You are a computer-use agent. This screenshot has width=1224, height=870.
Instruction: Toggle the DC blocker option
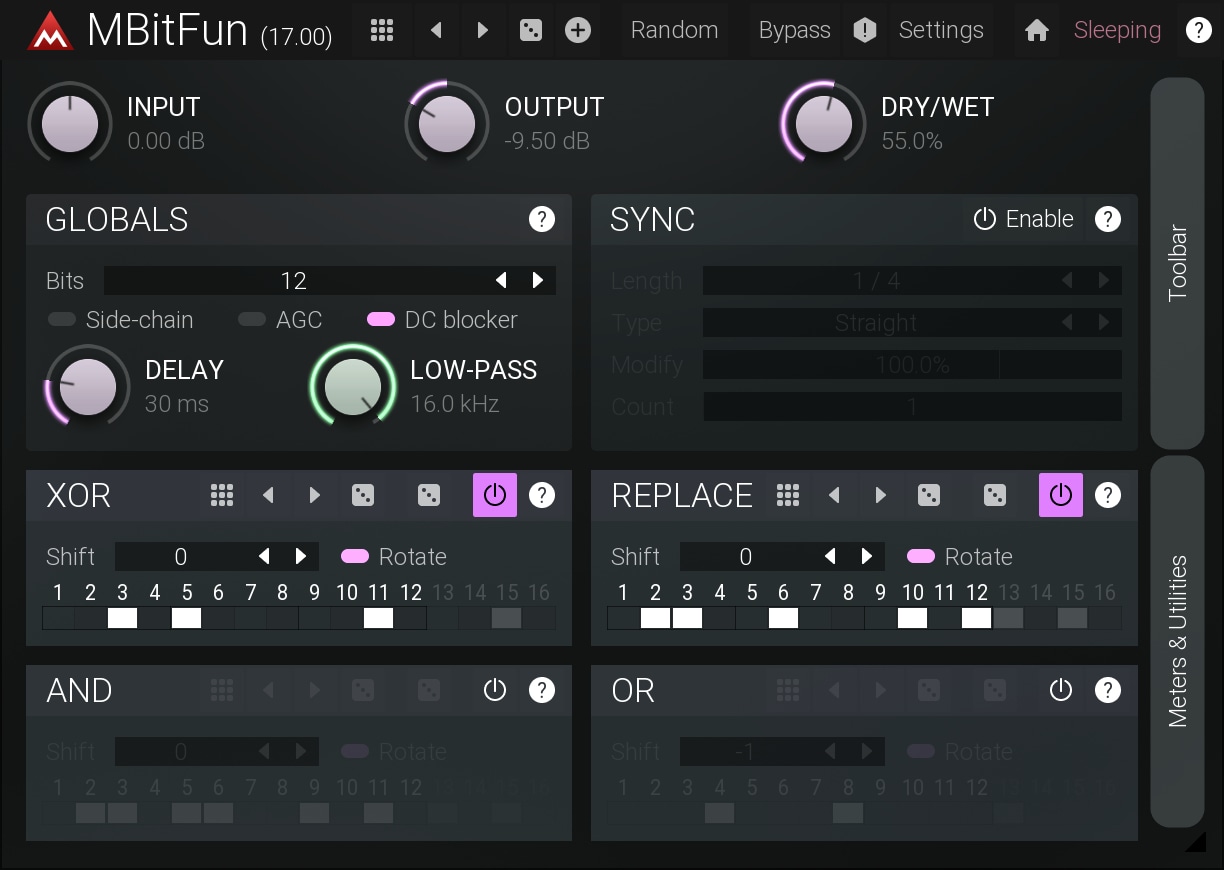pos(381,320)
